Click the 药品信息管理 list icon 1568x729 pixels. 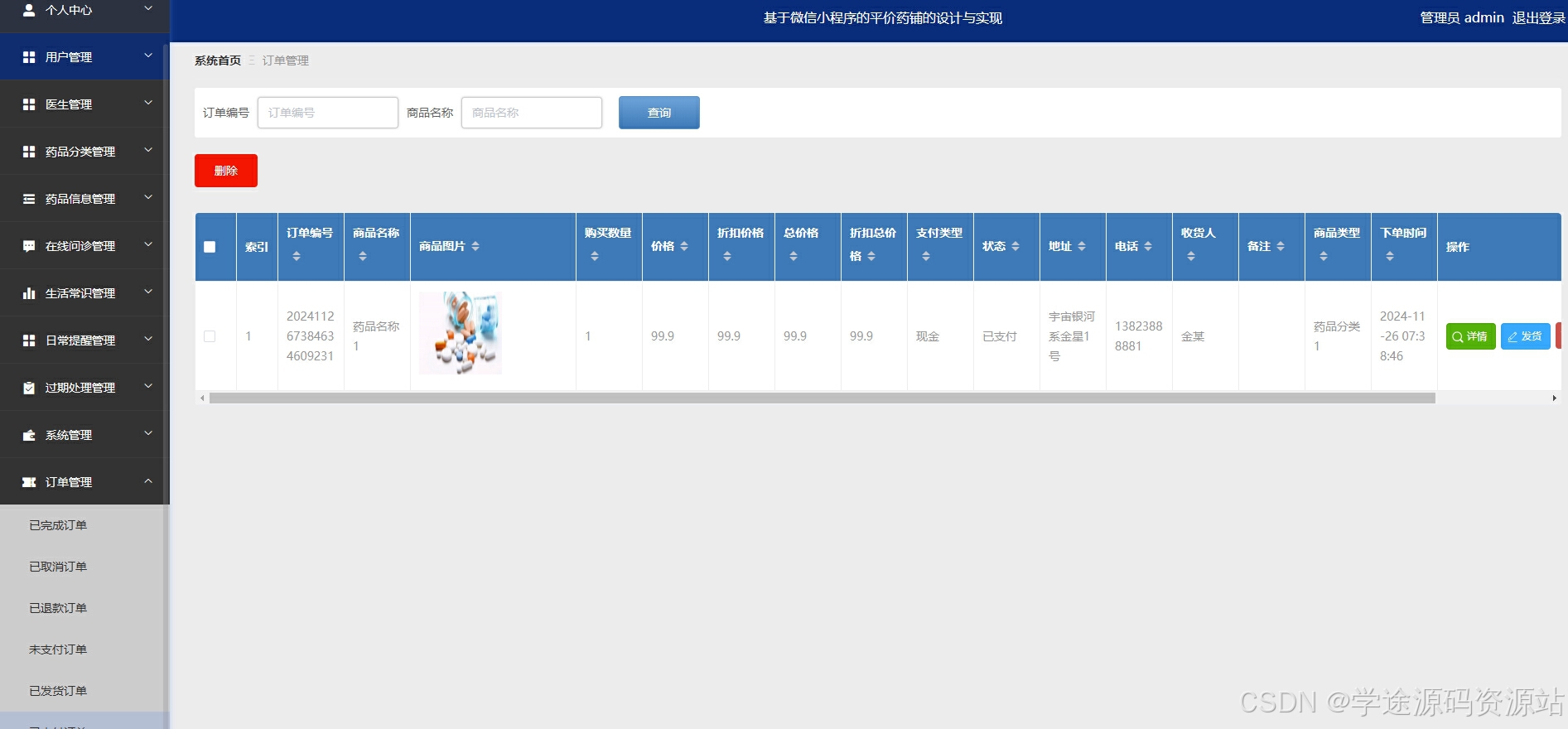(29, 199)
